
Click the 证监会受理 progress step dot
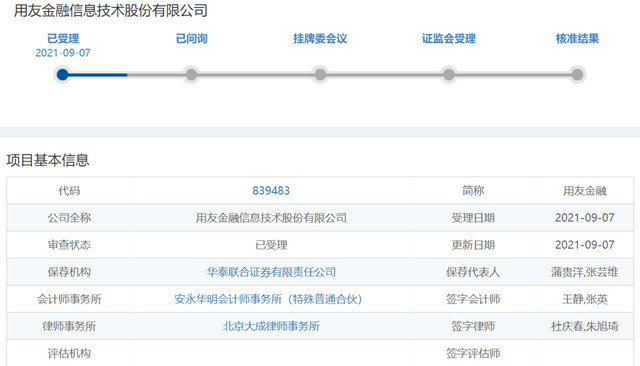(449, 75)
